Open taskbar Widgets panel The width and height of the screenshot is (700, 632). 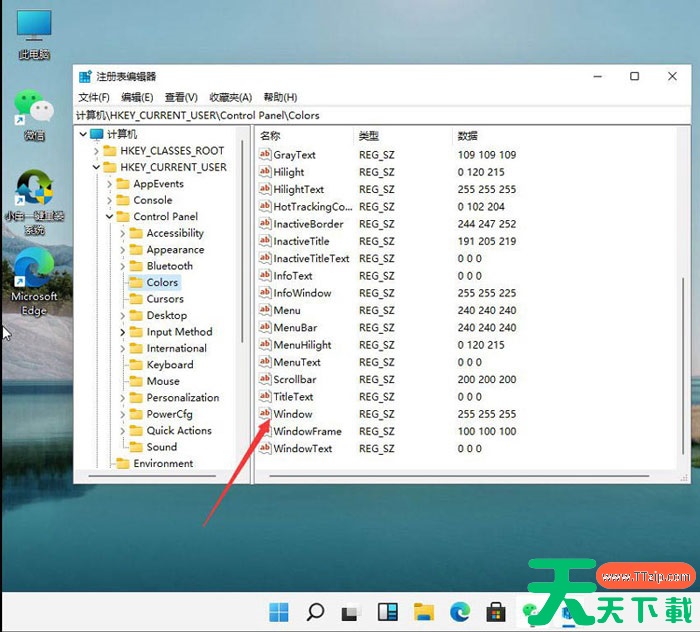(x=388, y=612)
